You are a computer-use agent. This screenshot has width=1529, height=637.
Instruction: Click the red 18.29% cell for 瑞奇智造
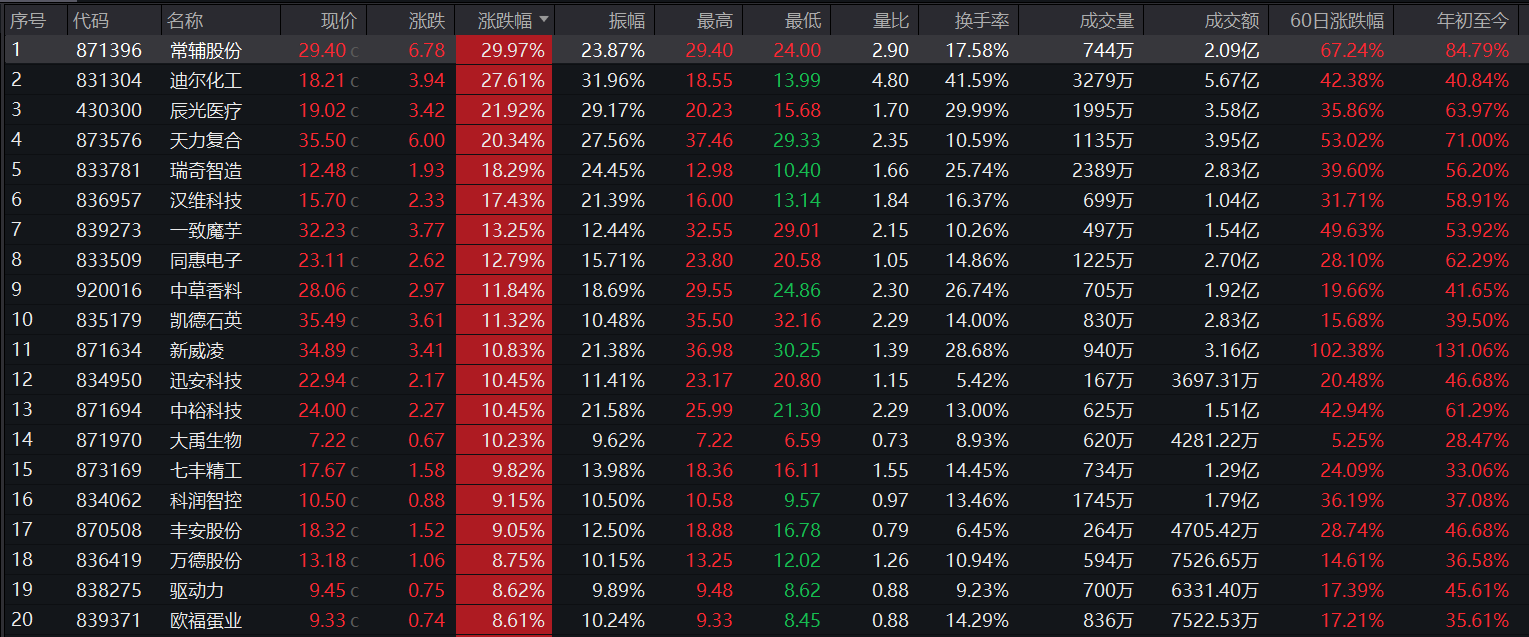[x=511, y=171]
